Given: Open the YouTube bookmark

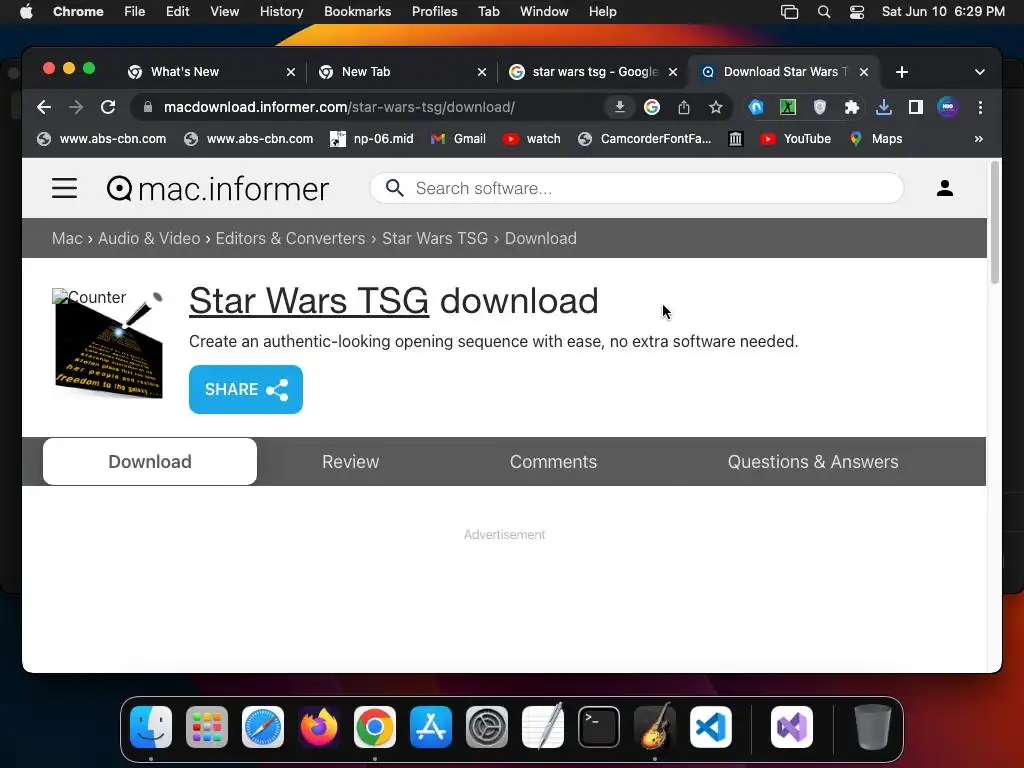Looking at the screenshot, I should 795,138.
